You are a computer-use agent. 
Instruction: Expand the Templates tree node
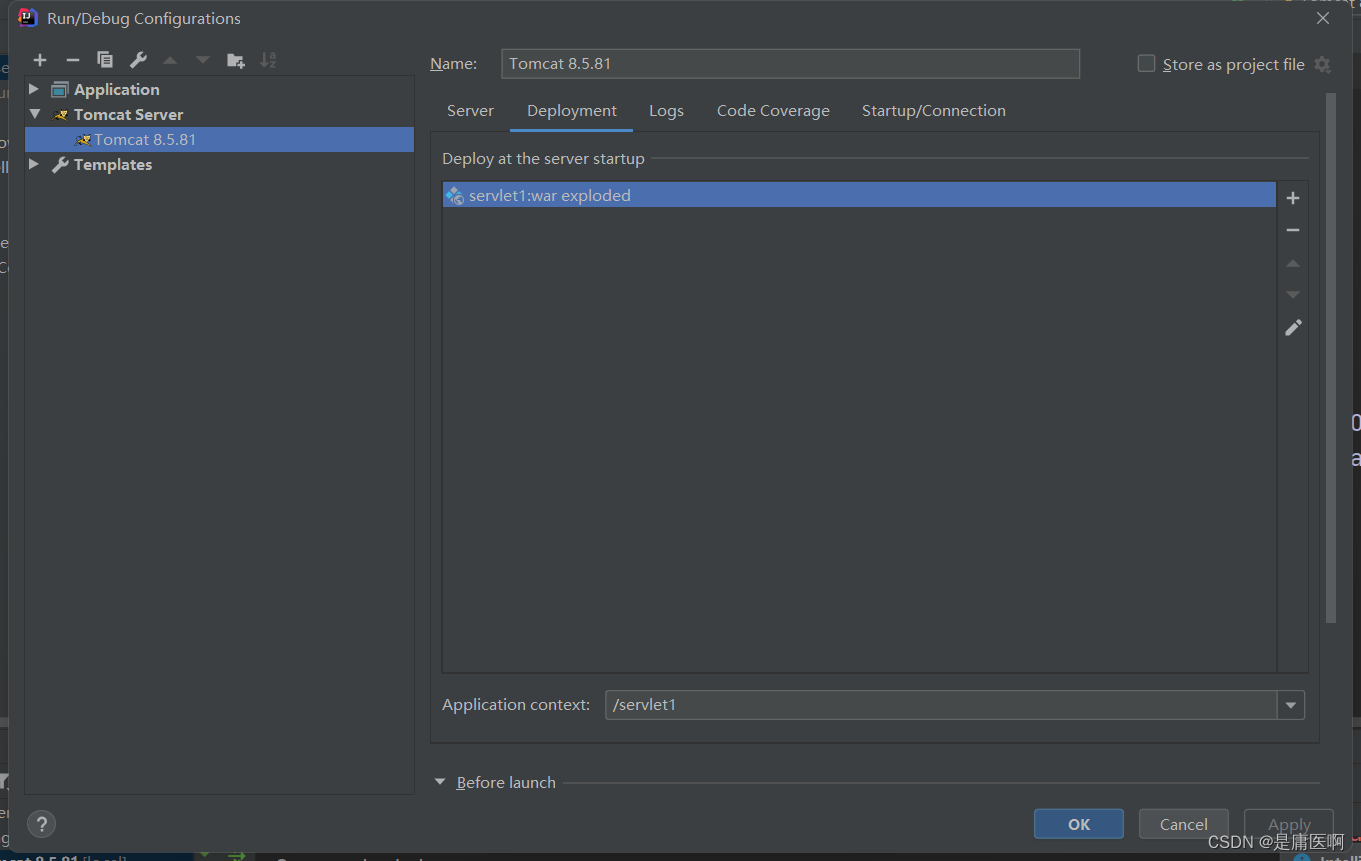(x=34, y=164)
